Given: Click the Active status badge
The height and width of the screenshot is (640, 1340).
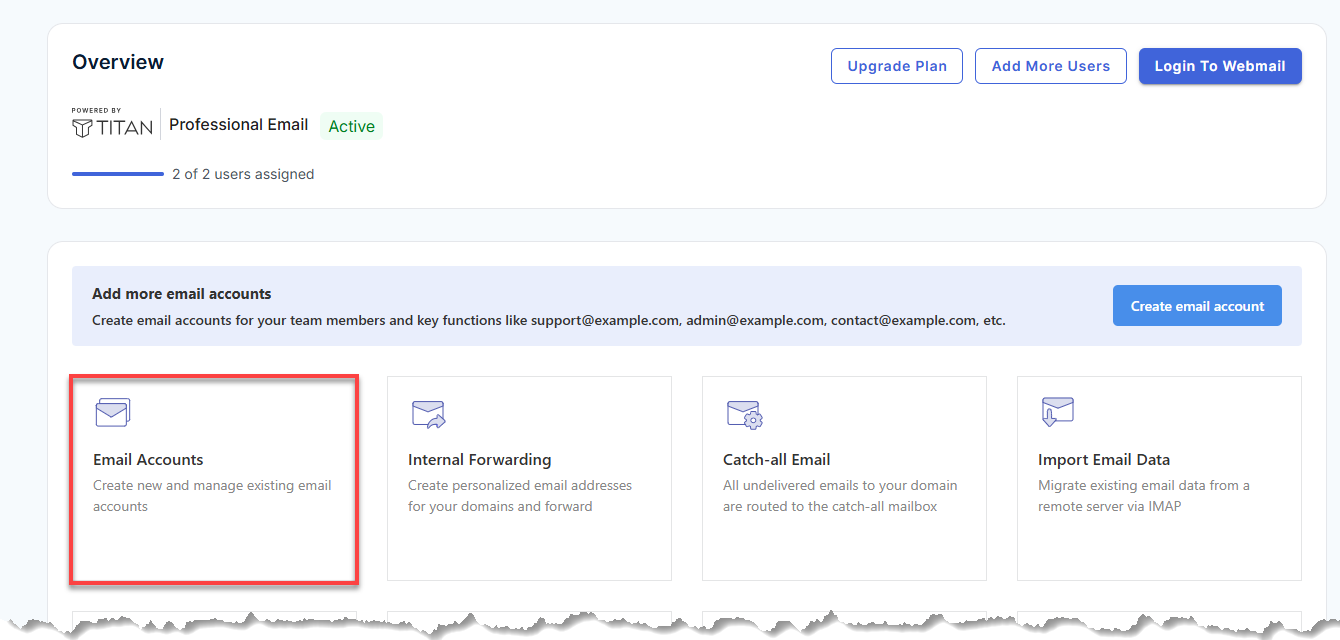Looking at the screenshot, I should (x=352, y=126).
